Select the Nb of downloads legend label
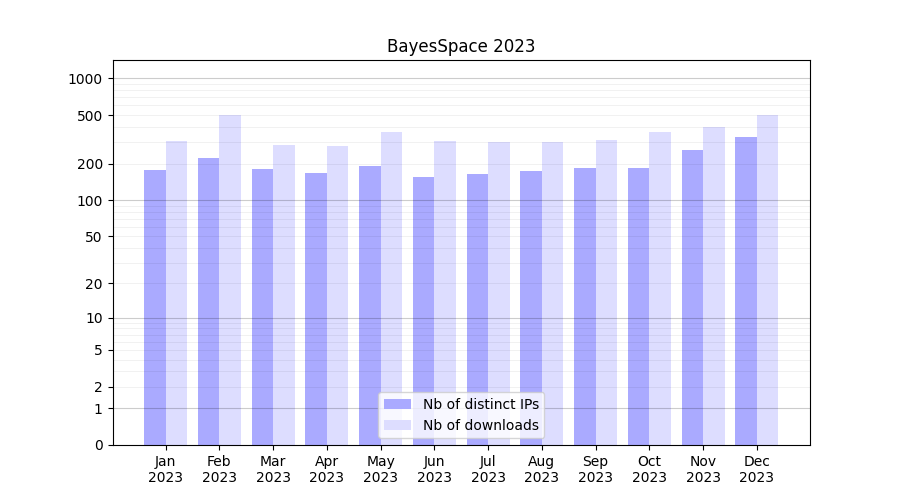Image resolution: width=900 pixels, height=500 pixels. (480, 425)
